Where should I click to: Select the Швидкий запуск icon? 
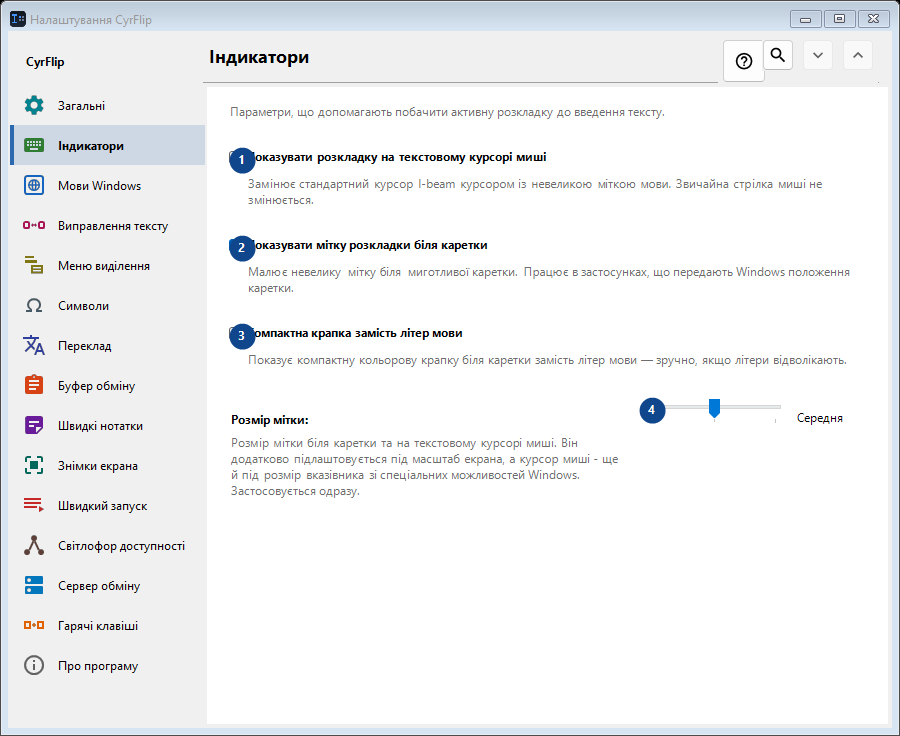pyautogui.click(x=34, y=505)
